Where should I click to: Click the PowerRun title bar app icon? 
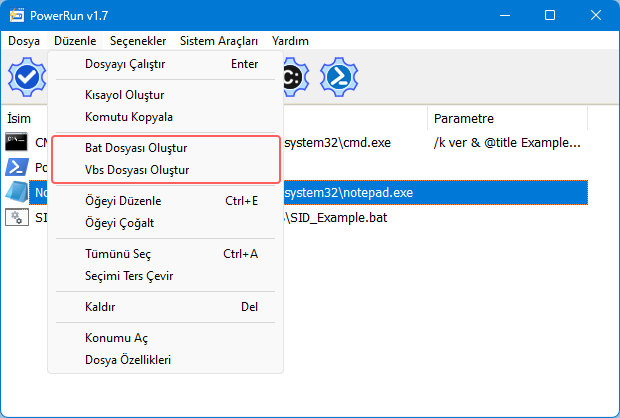tap(17, 15)
